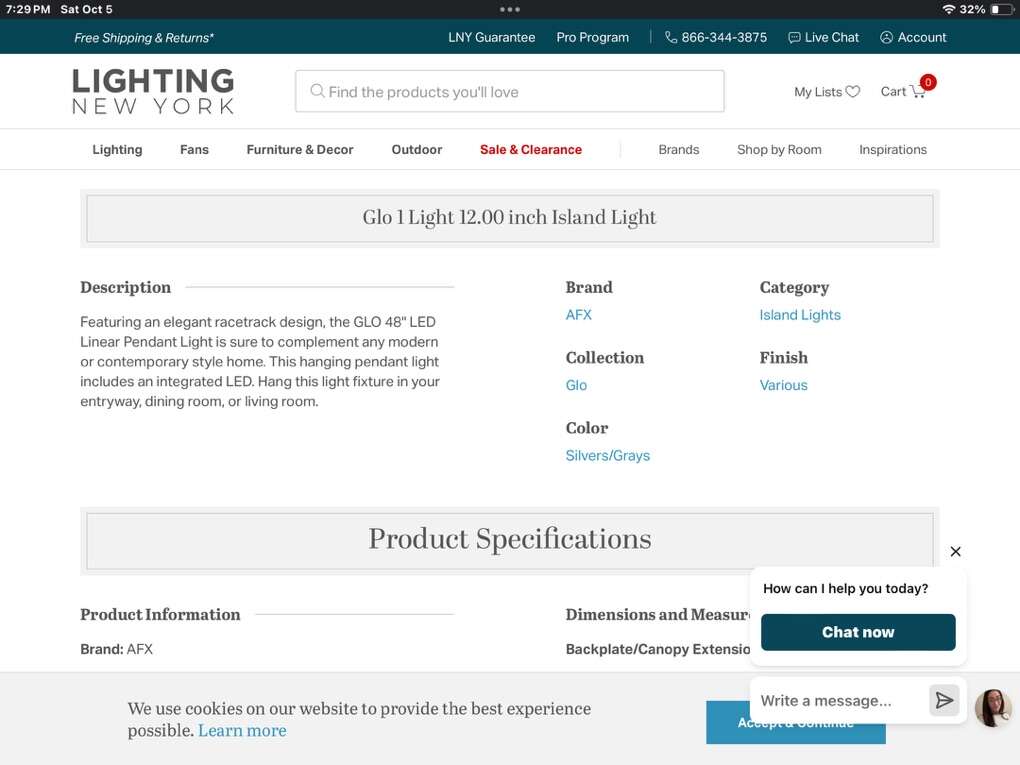Close the chat popup with X
The image size is (1020, 765).
click(x=955, y=551)
